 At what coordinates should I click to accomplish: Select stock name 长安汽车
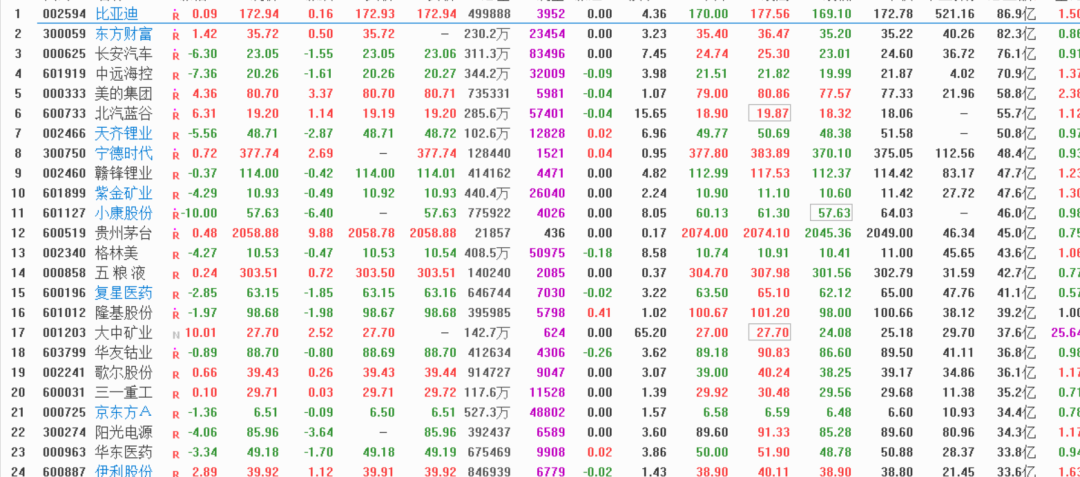point(124,54)
